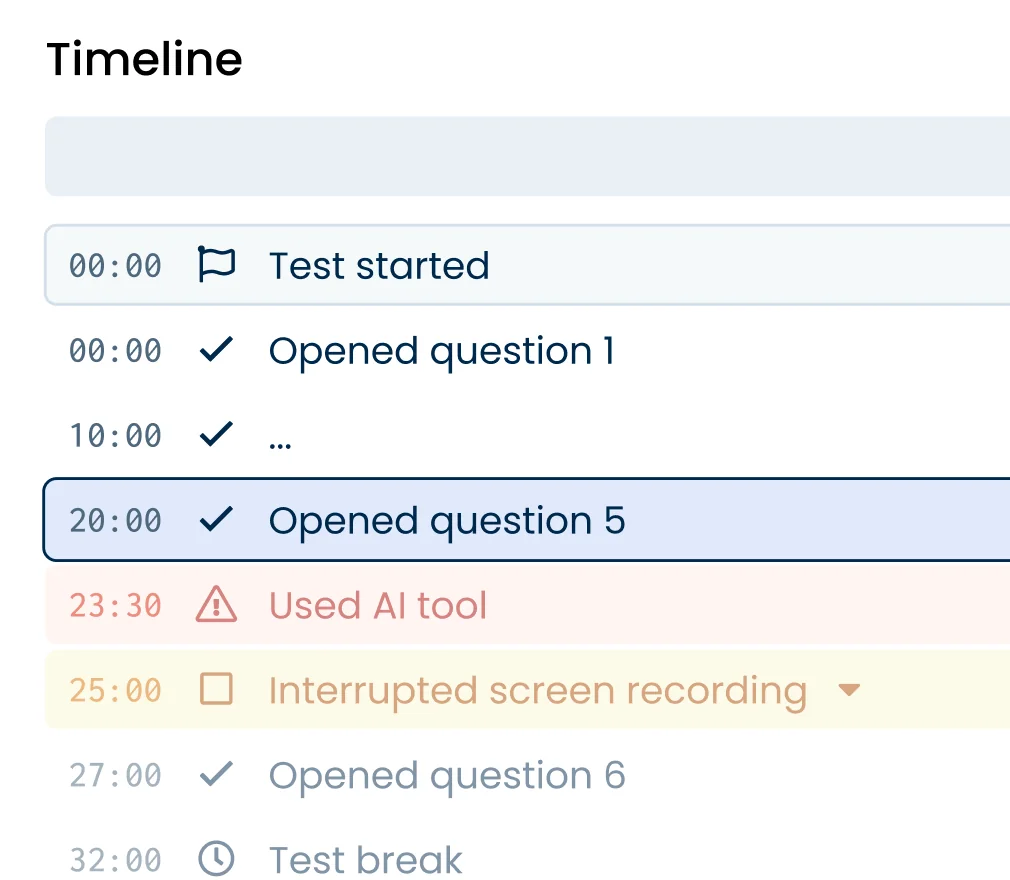
Task: Collapse the highlighted Opened question 5 entry
Action: pos(447,520)
